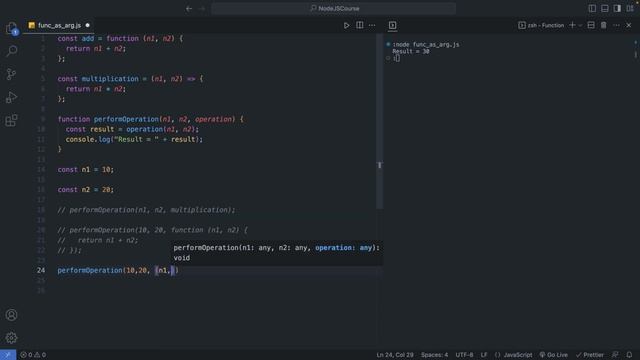Click the signature help popup for performOperation
Screen dimensions: 640x360
(x=278, y=253)
